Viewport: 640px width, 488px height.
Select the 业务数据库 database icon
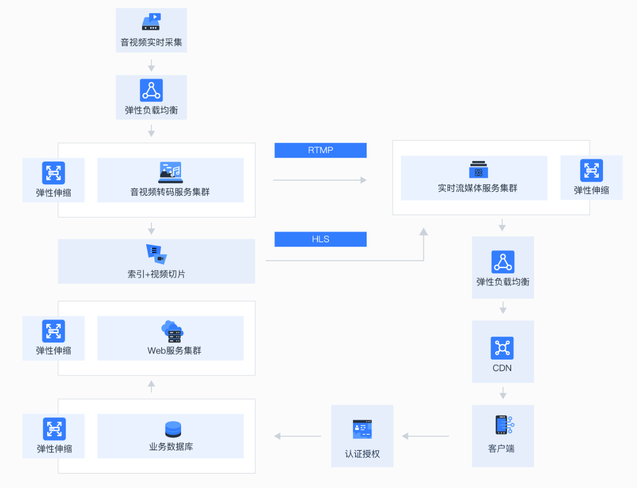click(173, 429)
